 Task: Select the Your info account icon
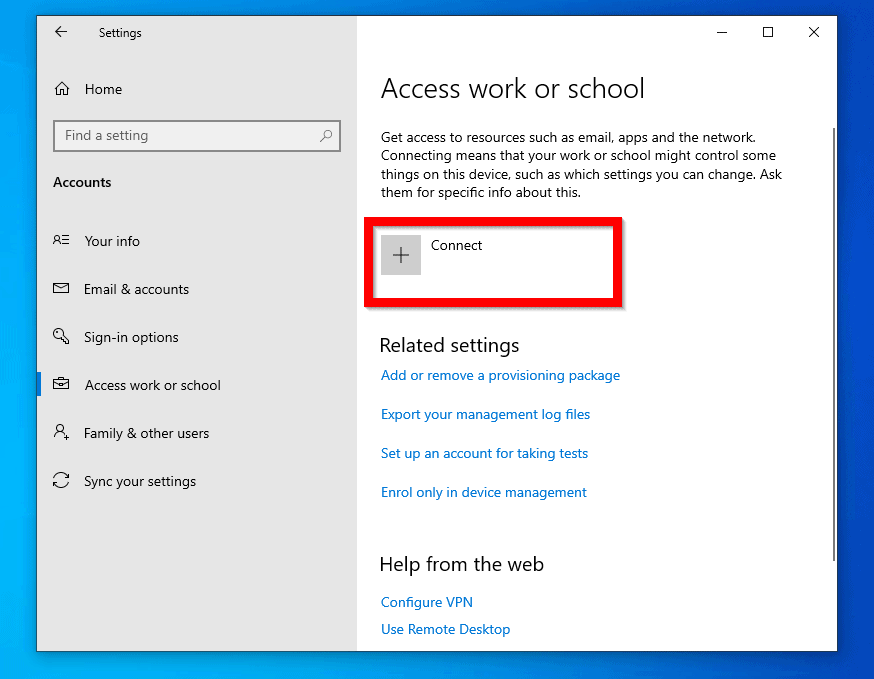[61, 241]
